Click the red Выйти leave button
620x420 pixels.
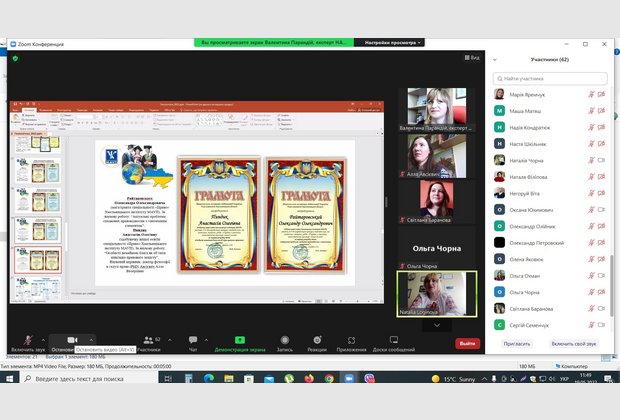pyautogui.click(x=466, y=343)
